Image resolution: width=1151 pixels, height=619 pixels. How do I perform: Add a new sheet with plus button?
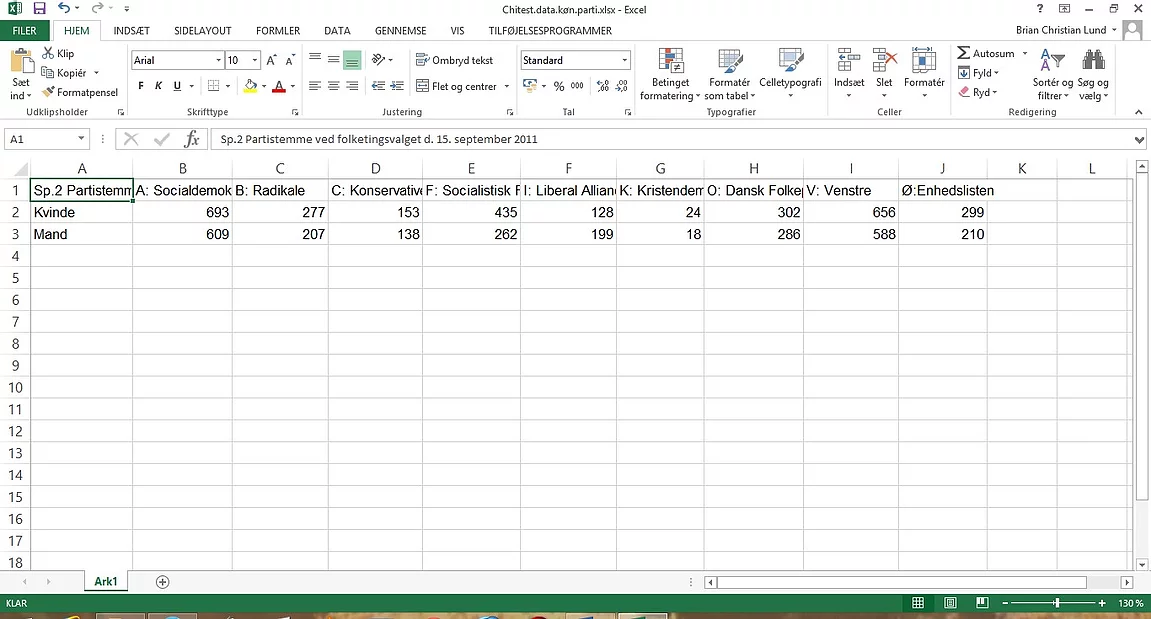[162, 582]
